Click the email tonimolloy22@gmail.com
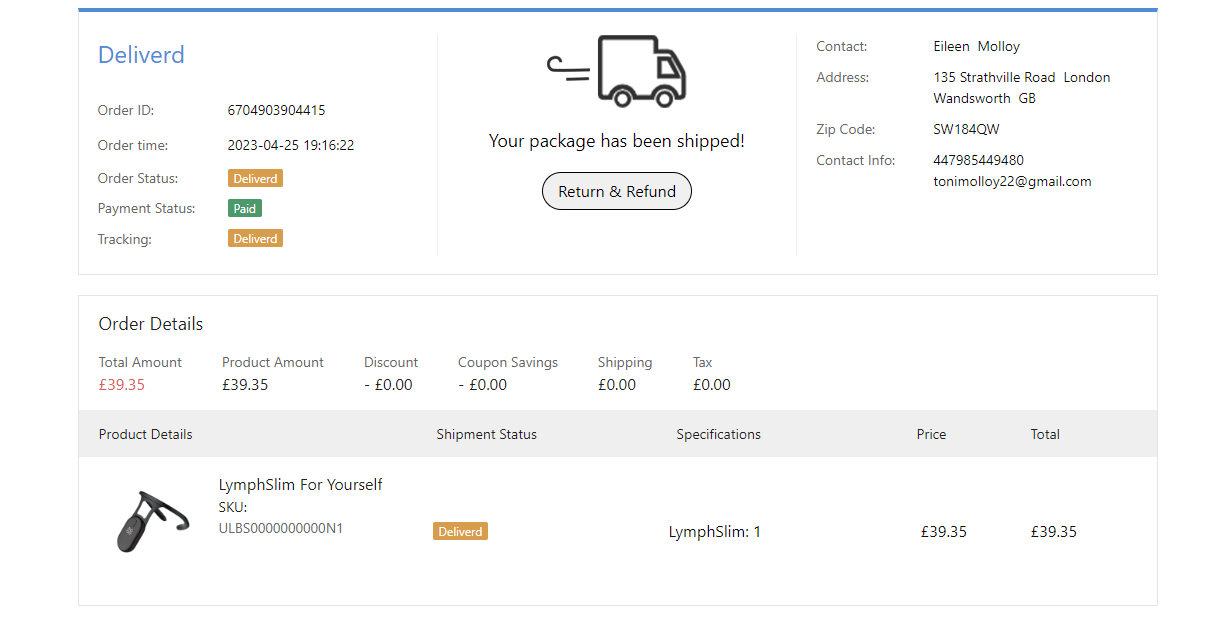Image resolution: width=1214 pixels, height=636 pixels. click(x=1012, y=181)
